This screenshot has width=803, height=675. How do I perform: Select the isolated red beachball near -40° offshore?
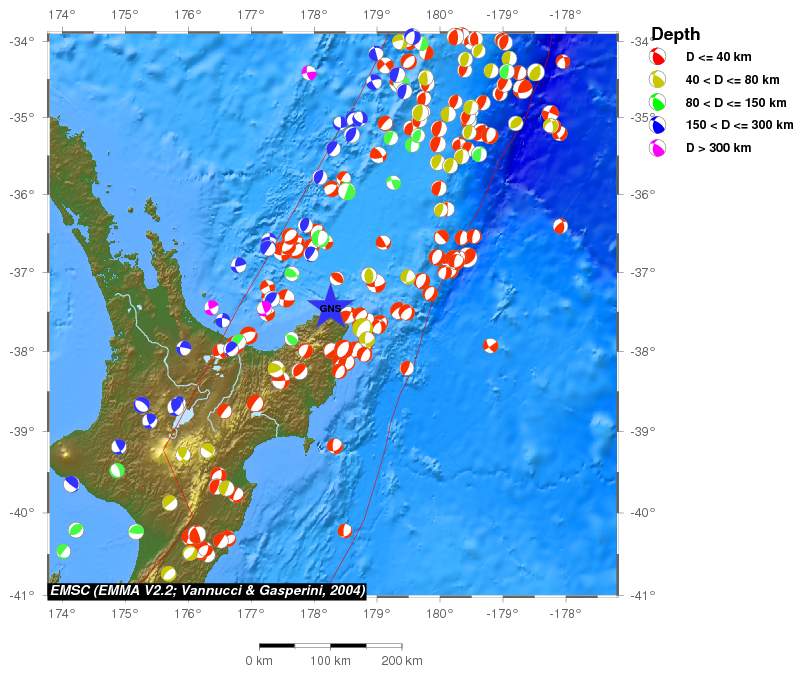pyautogui.click(x=345, y=530)
